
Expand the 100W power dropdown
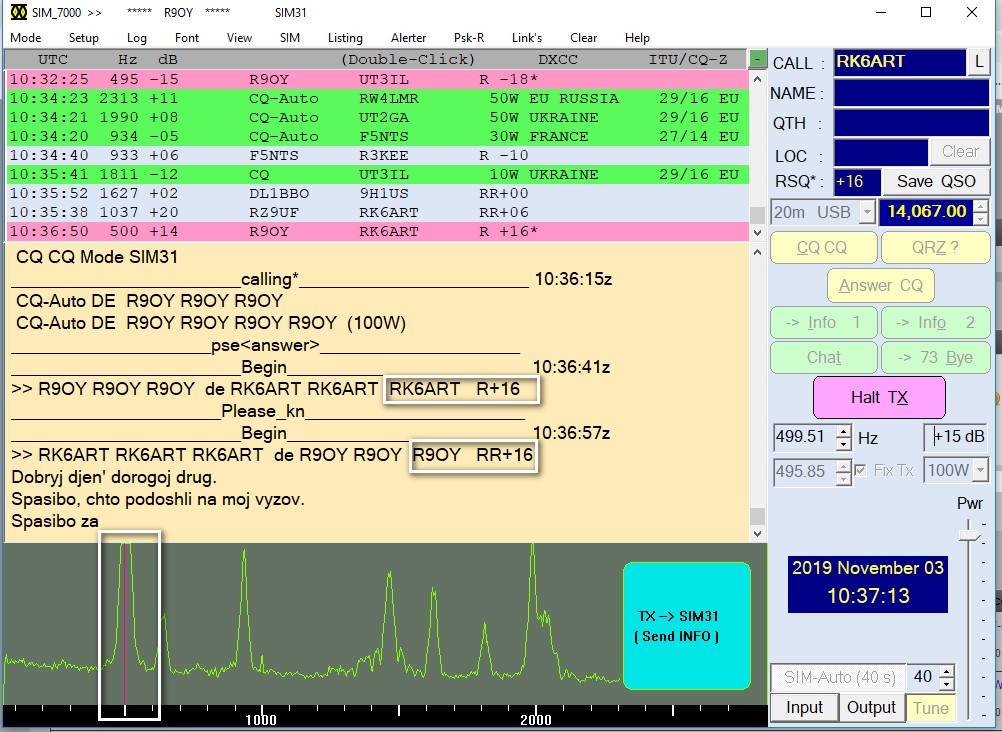click(x=980, y=470)
